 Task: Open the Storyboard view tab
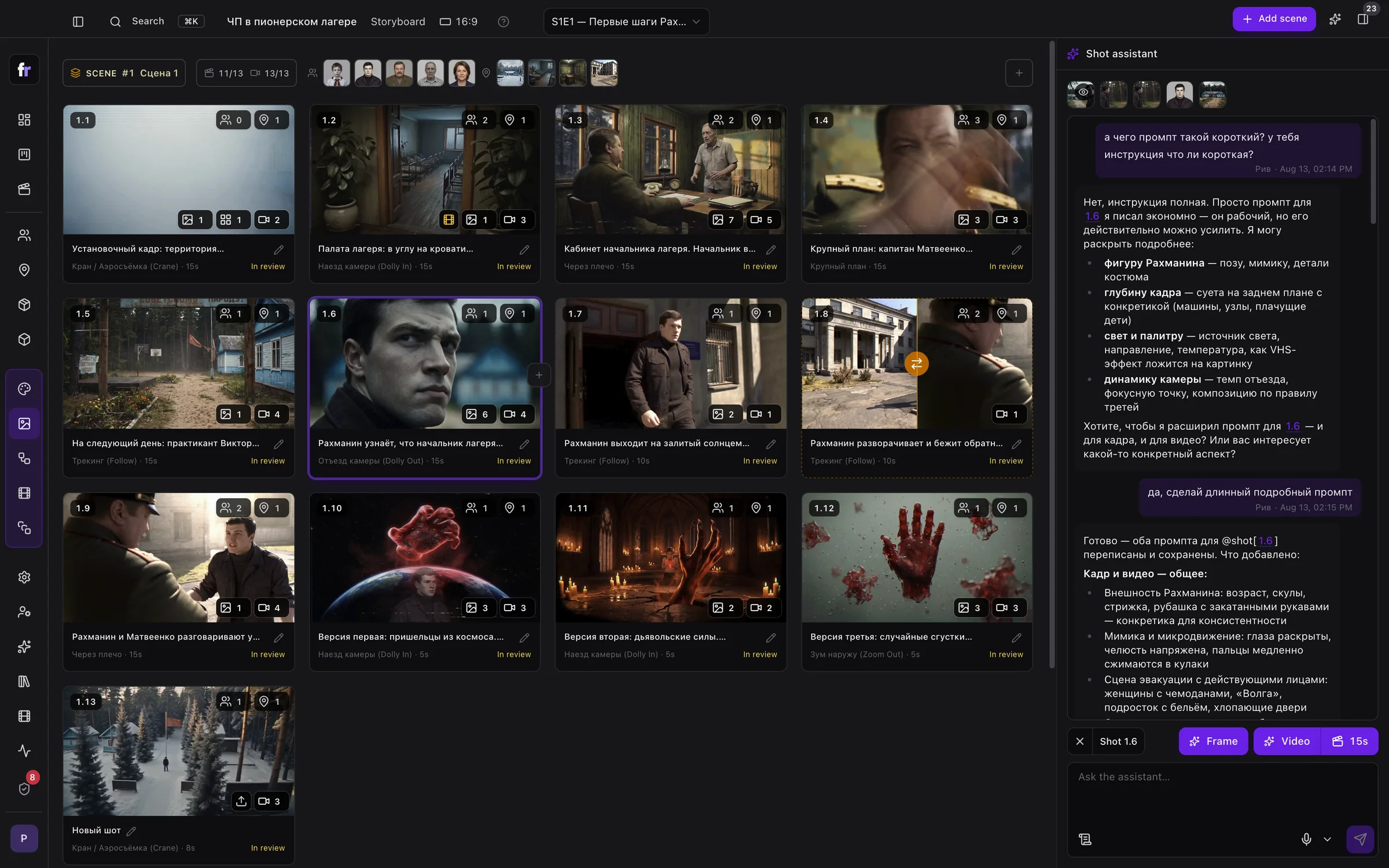(398, 21)
